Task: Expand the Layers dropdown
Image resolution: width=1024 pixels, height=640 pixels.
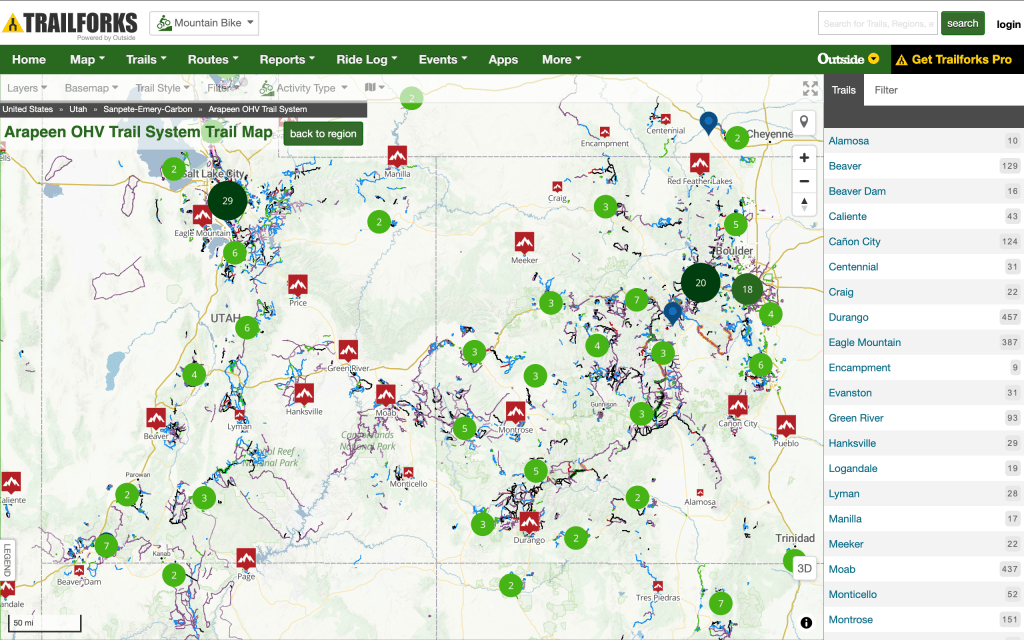Action: pos(27,88)
